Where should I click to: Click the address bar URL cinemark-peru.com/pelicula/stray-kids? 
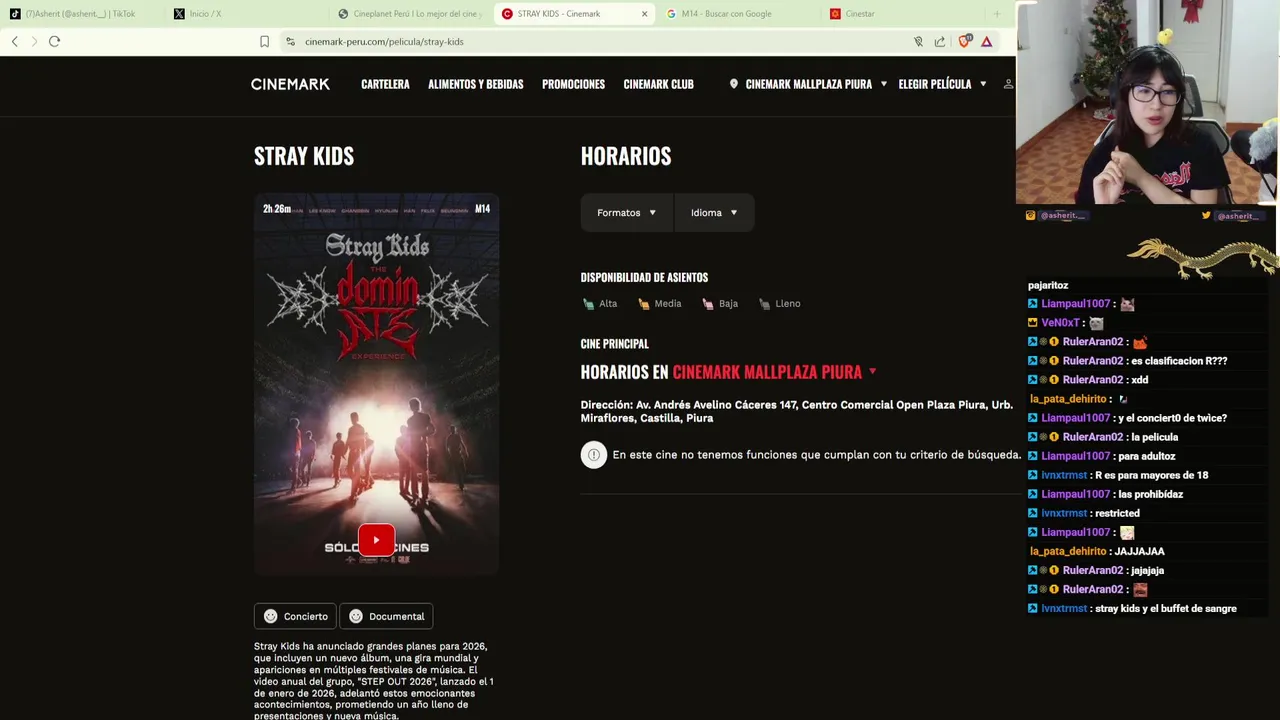384,42
